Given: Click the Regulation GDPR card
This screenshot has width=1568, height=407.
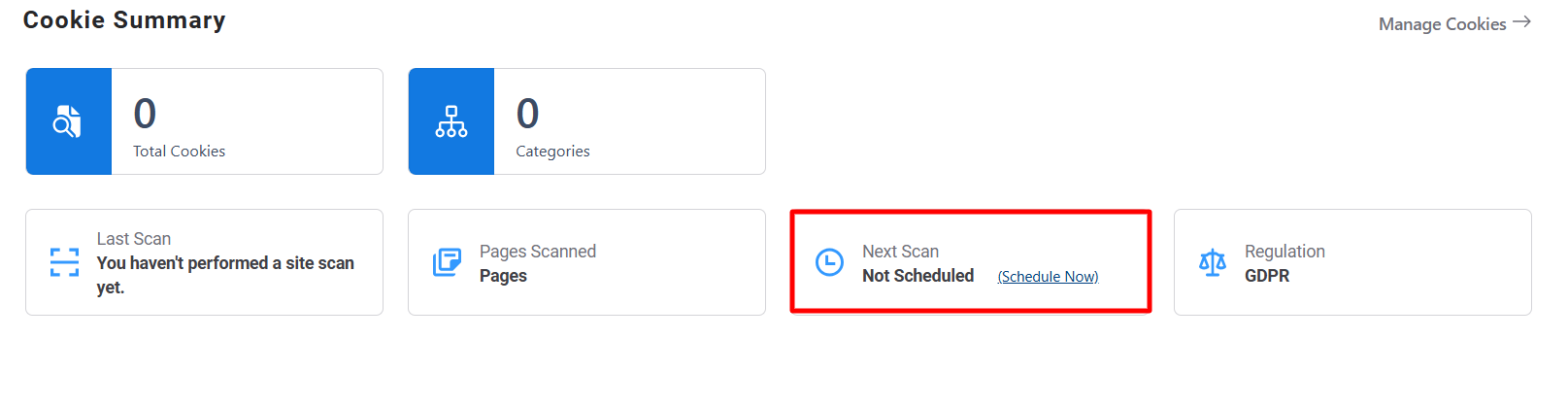Looking at the screenshot, I should pos(1352,262).
